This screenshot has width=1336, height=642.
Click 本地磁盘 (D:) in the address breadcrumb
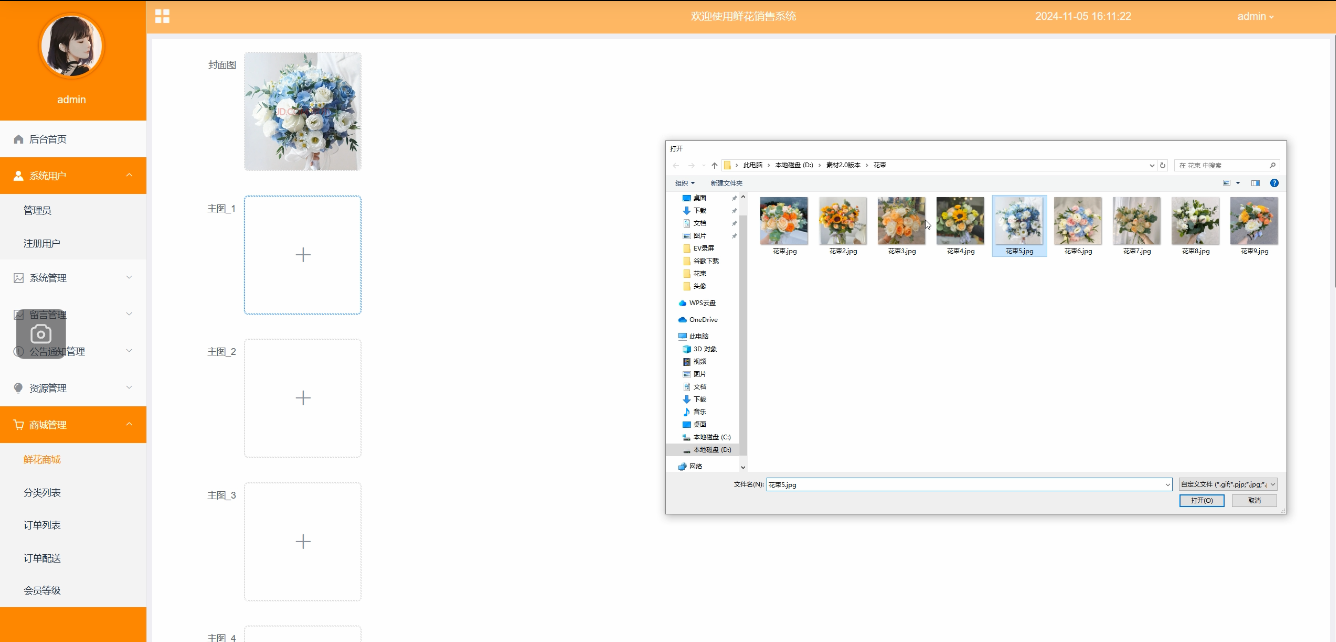pos(796,165)
